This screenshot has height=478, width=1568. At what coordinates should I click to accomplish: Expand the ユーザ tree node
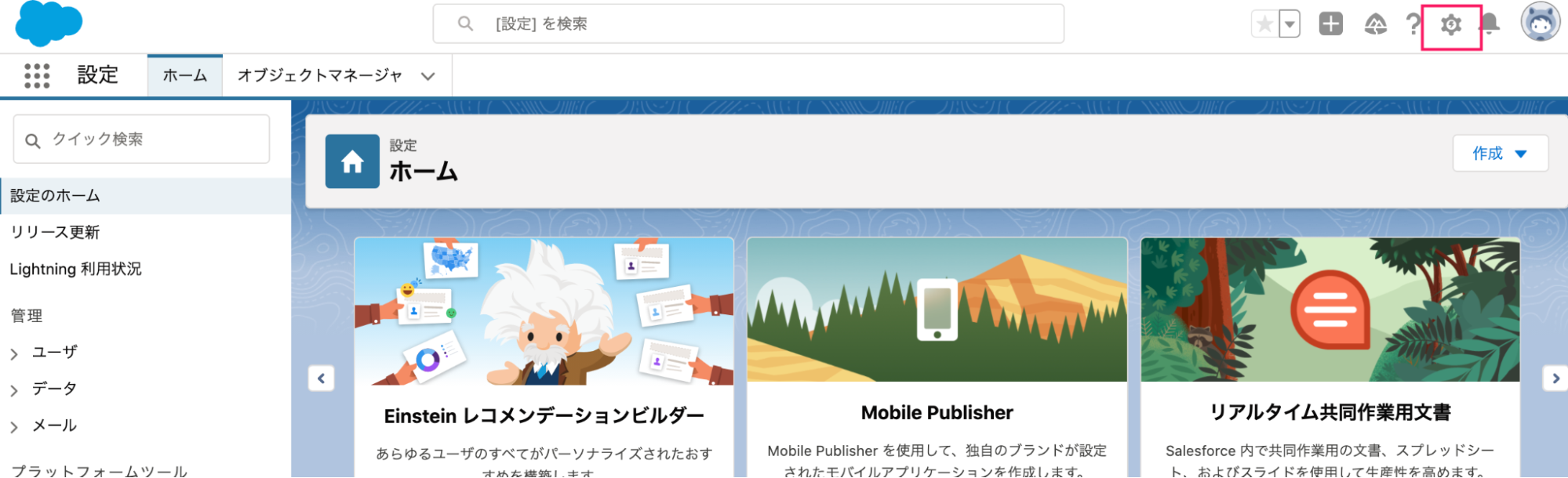(x=14, y=354)
